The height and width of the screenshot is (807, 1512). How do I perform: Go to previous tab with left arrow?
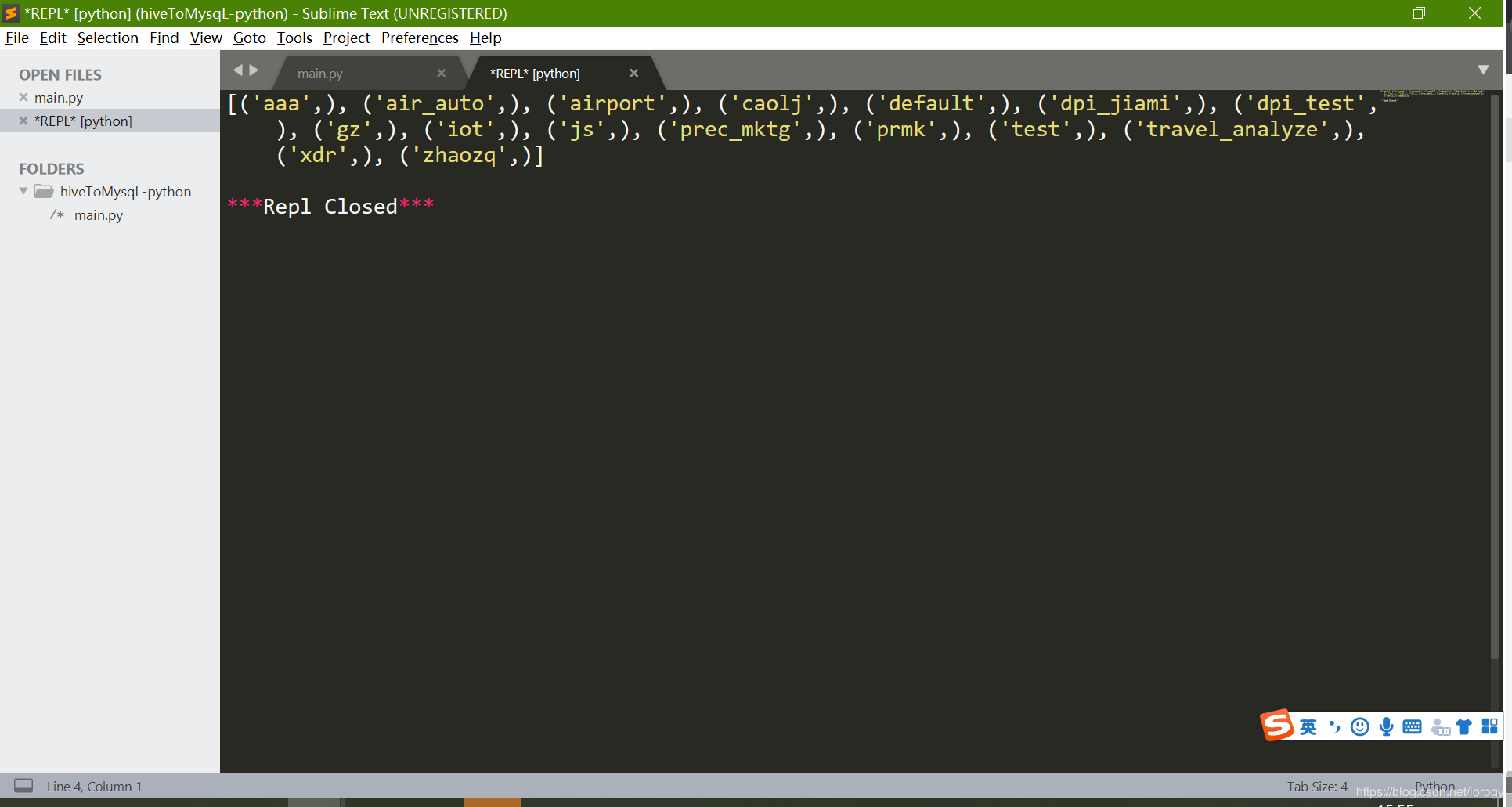(237, 70)
